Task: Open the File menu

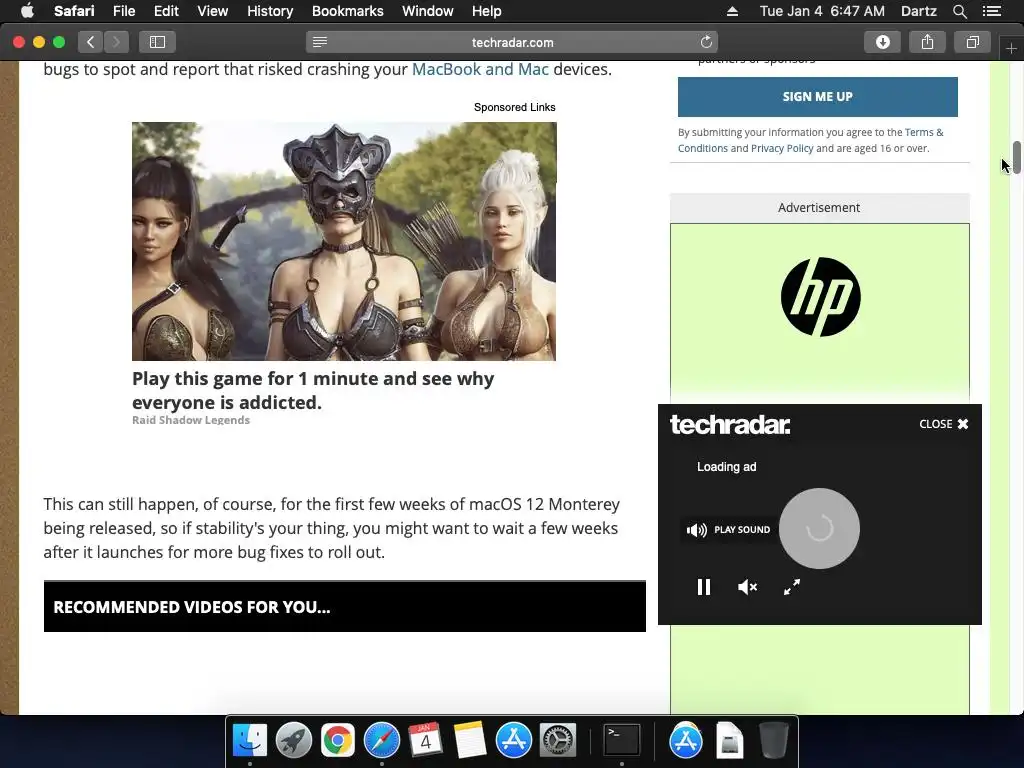Action: point(123,11)
